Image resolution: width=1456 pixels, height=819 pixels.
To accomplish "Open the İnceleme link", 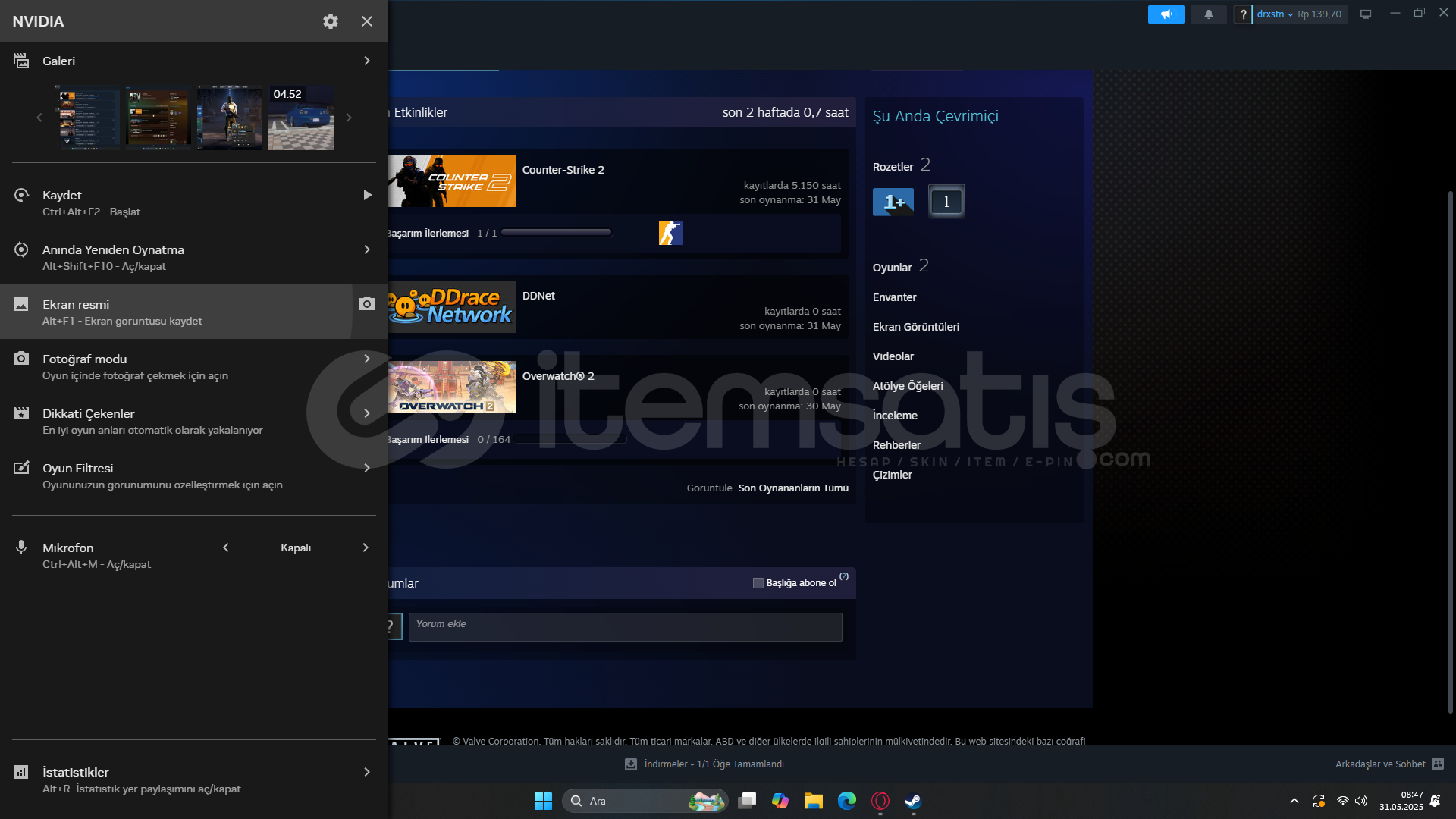I will (895, 416).
